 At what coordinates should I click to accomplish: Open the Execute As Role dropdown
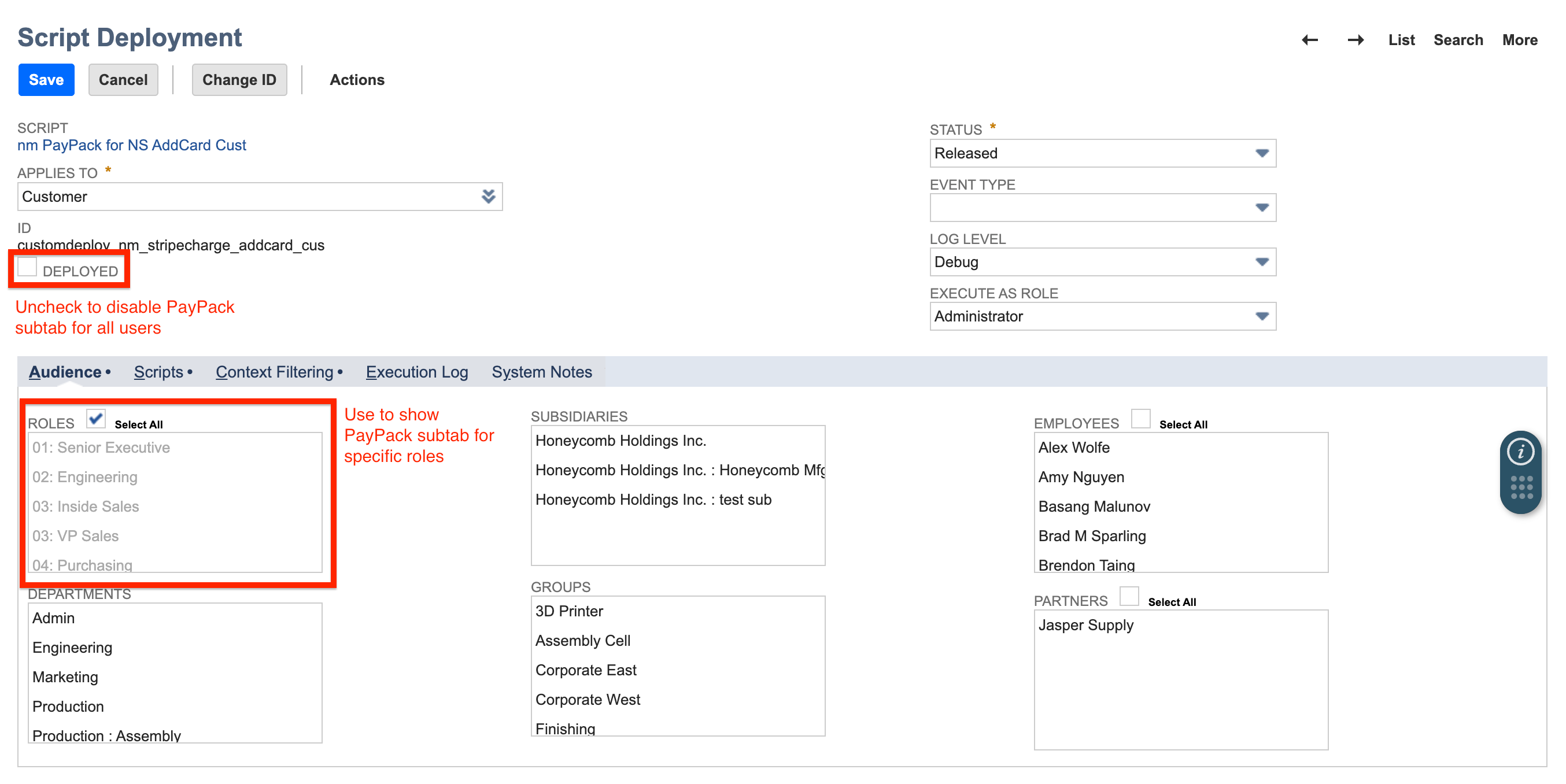1262,316
